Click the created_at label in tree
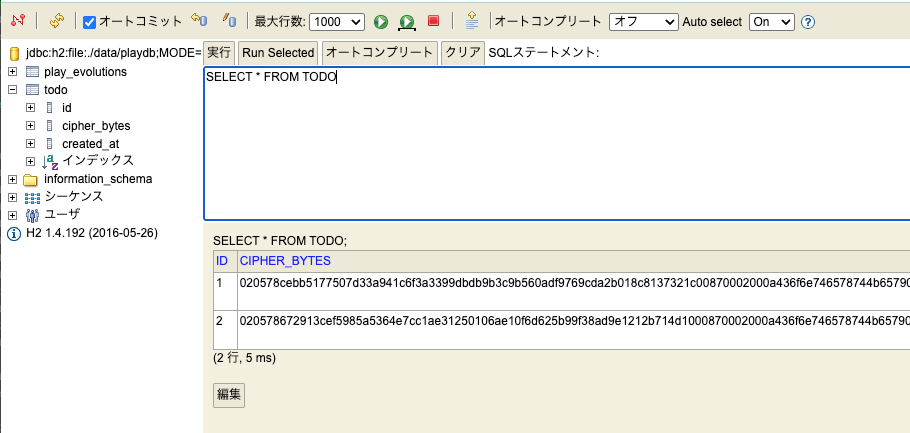This screenshot has width=910, height=433. click(x=91, y=143)
